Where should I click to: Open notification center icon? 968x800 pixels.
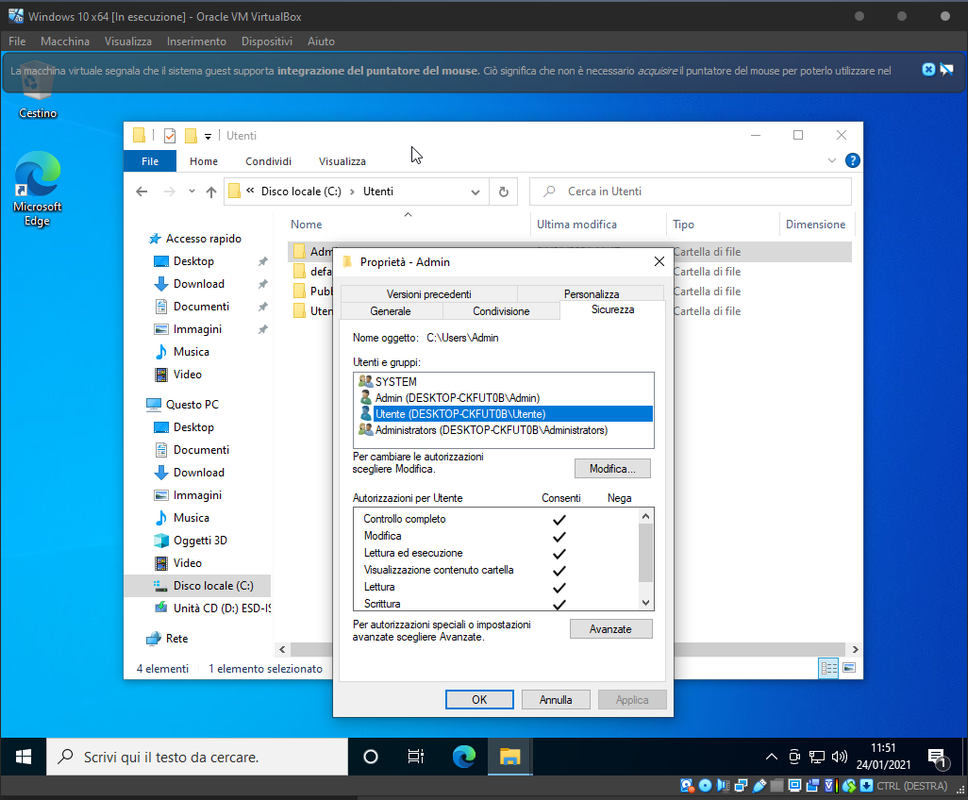coord(938,758)
